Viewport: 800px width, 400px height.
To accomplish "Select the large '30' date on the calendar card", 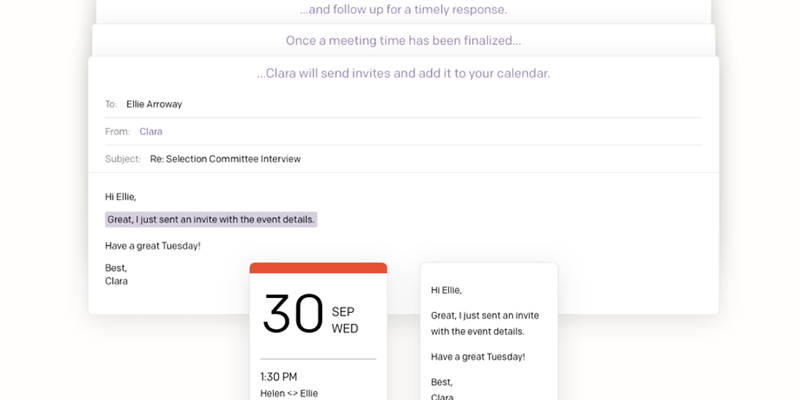I will click(292, 314).
